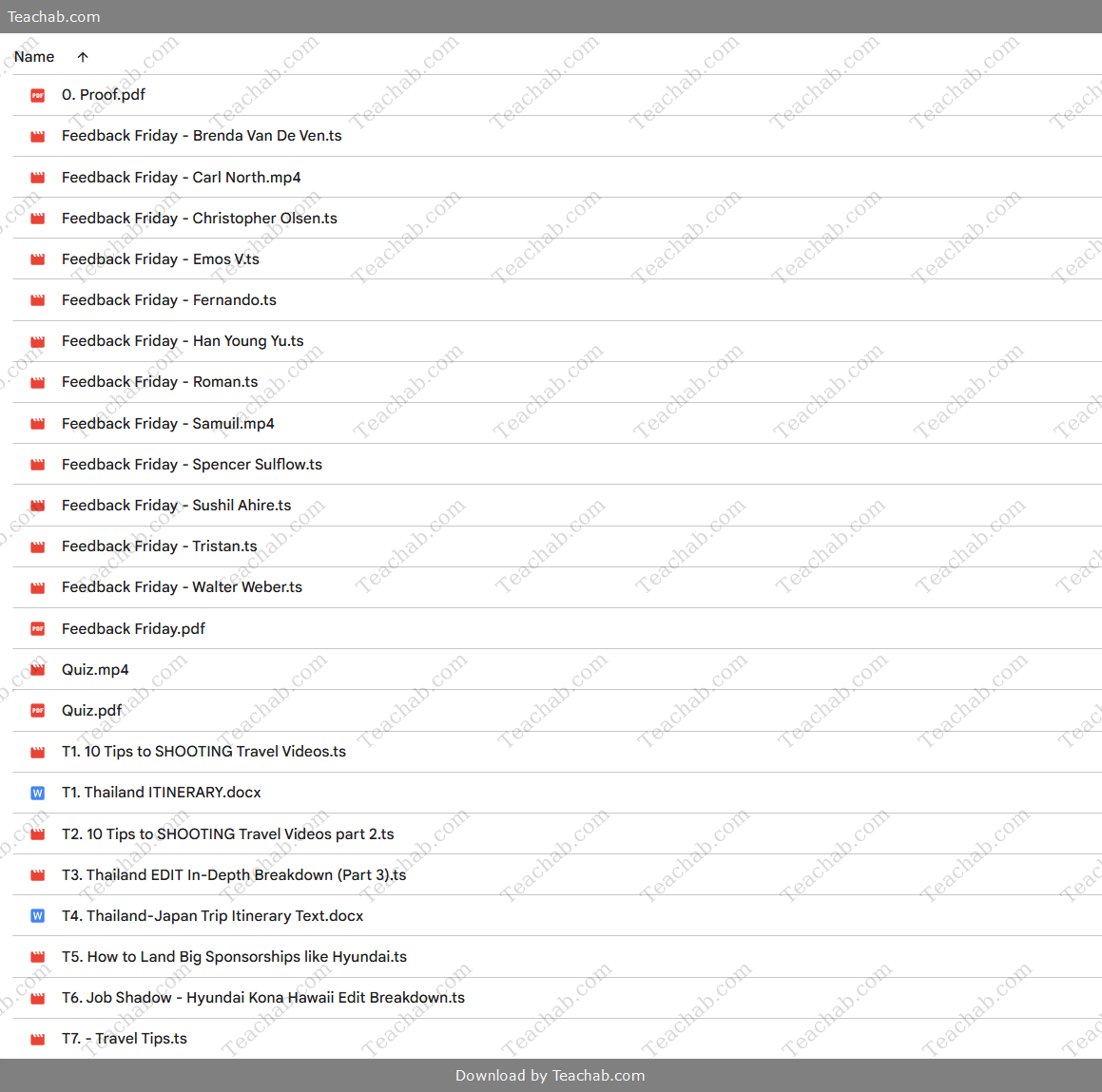Click the PDF icon next to Quiz.pdf
This screenshot has width=1102, height=1092.
tap(38, 711)
